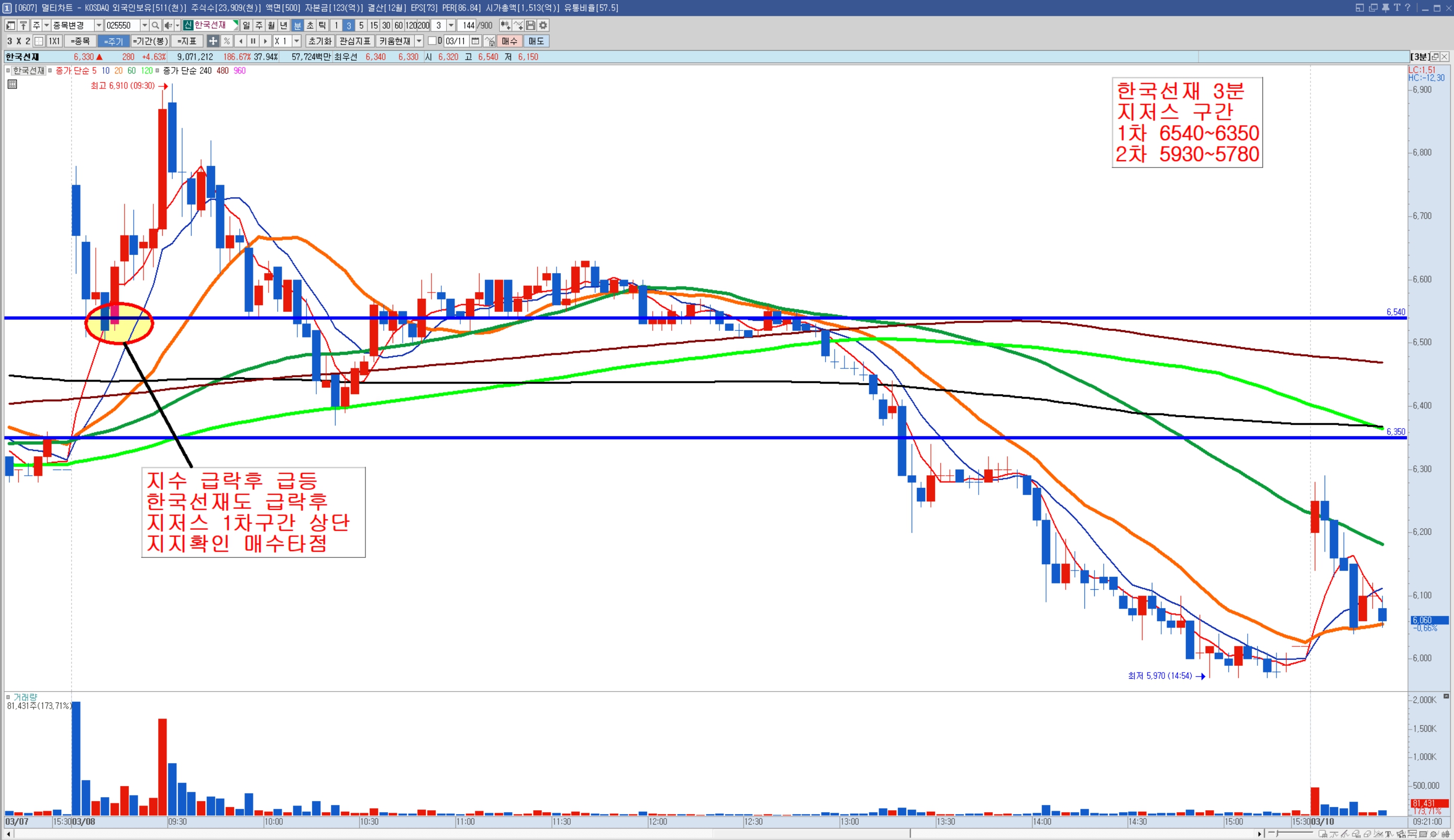
Task: Click the 초기화 reset button
Action: tap(319, 41)
